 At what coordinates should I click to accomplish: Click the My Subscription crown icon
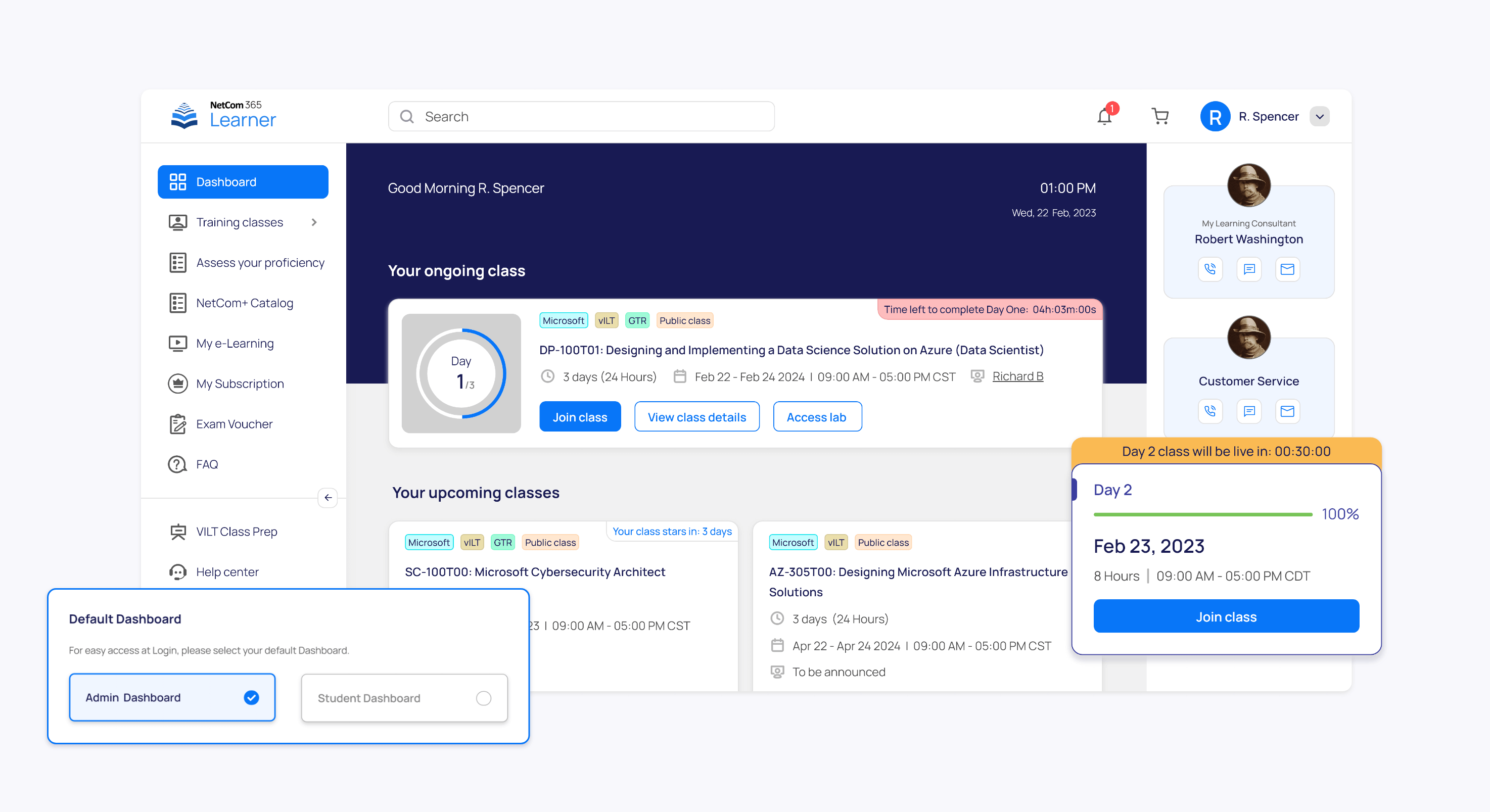177,384
